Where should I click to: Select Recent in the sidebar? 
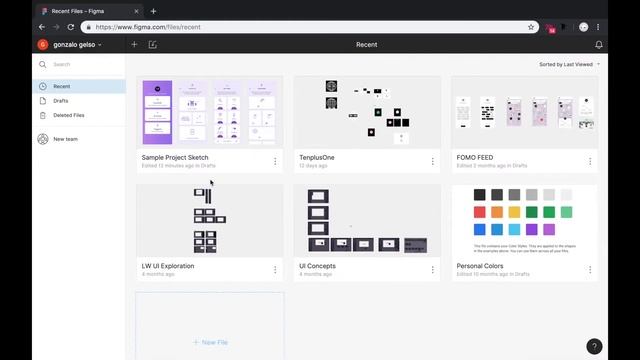(x=79, y=86)
